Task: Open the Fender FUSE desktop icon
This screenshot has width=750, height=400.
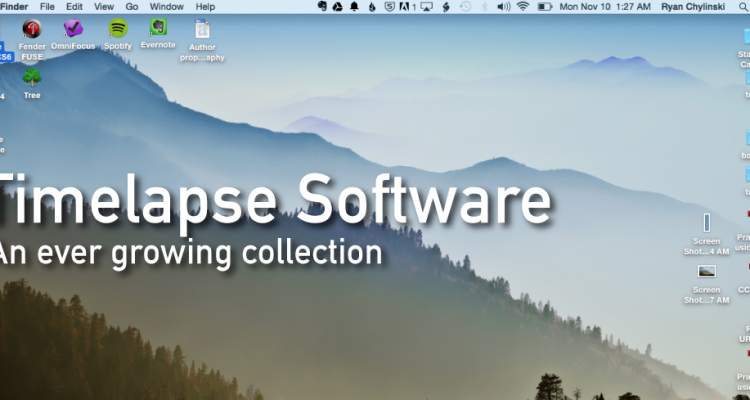Action: click(x=32, y=29)
